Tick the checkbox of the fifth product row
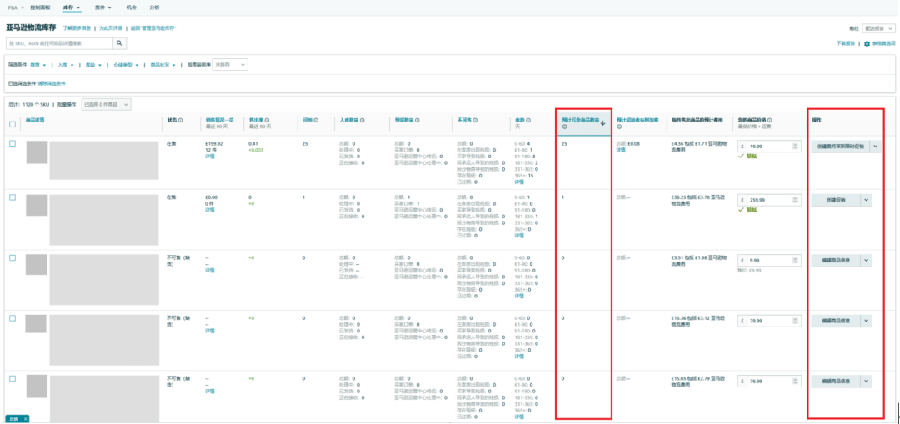 click(x=13, y=379)
